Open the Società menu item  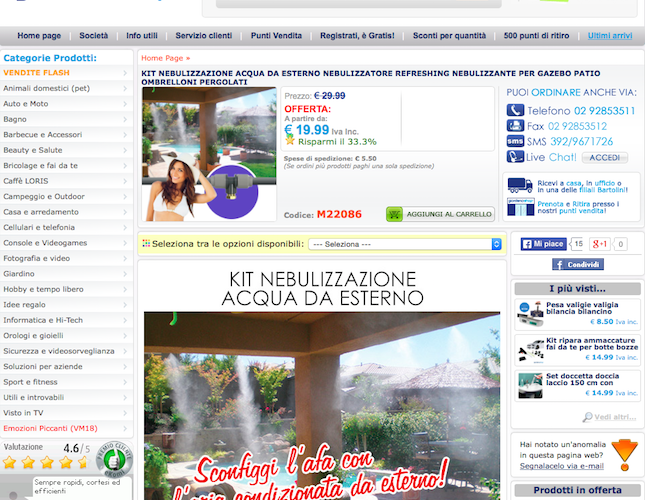pyautogui.click(x=94, y=36)
